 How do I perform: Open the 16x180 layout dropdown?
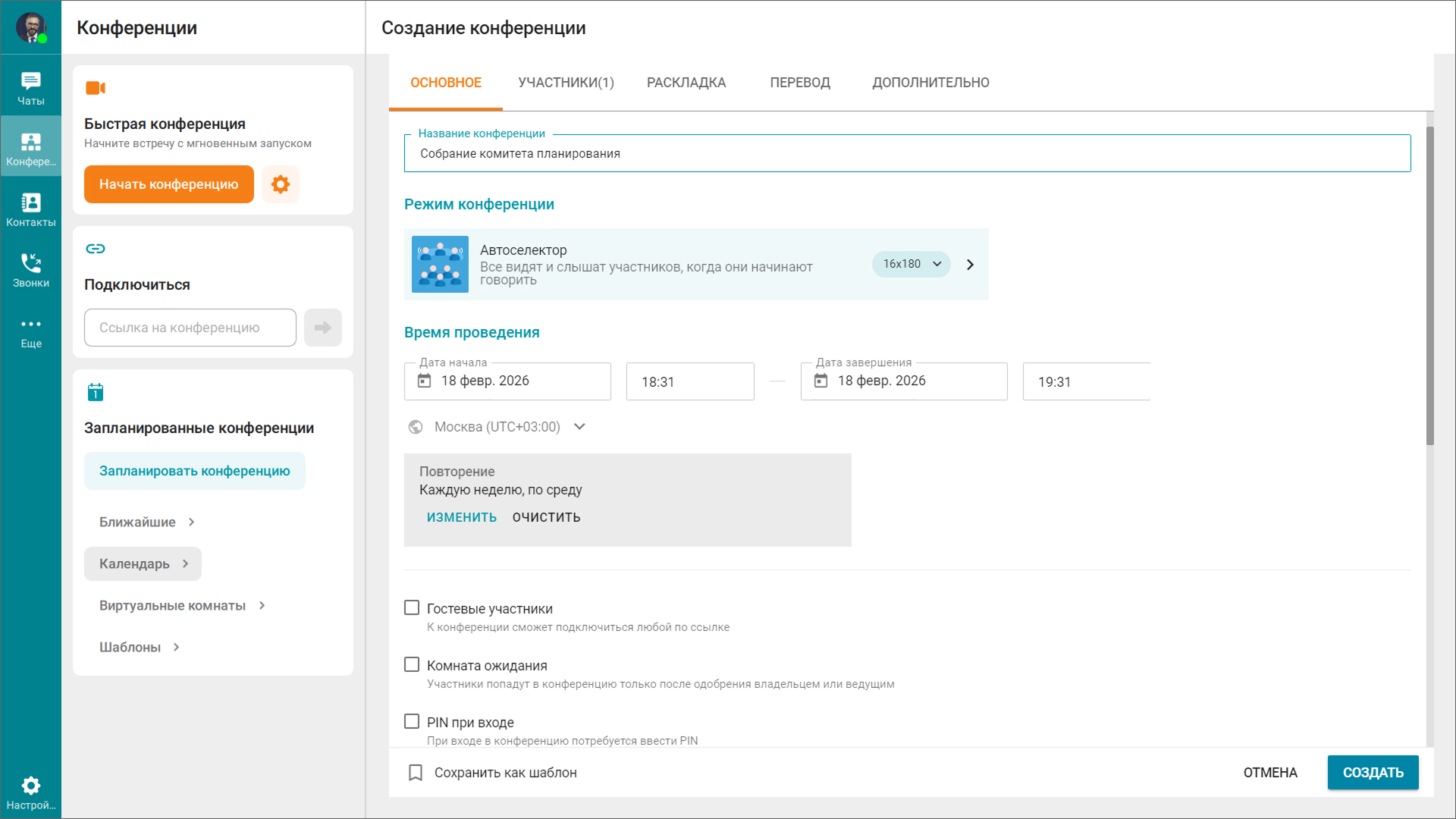pos(912,264)
